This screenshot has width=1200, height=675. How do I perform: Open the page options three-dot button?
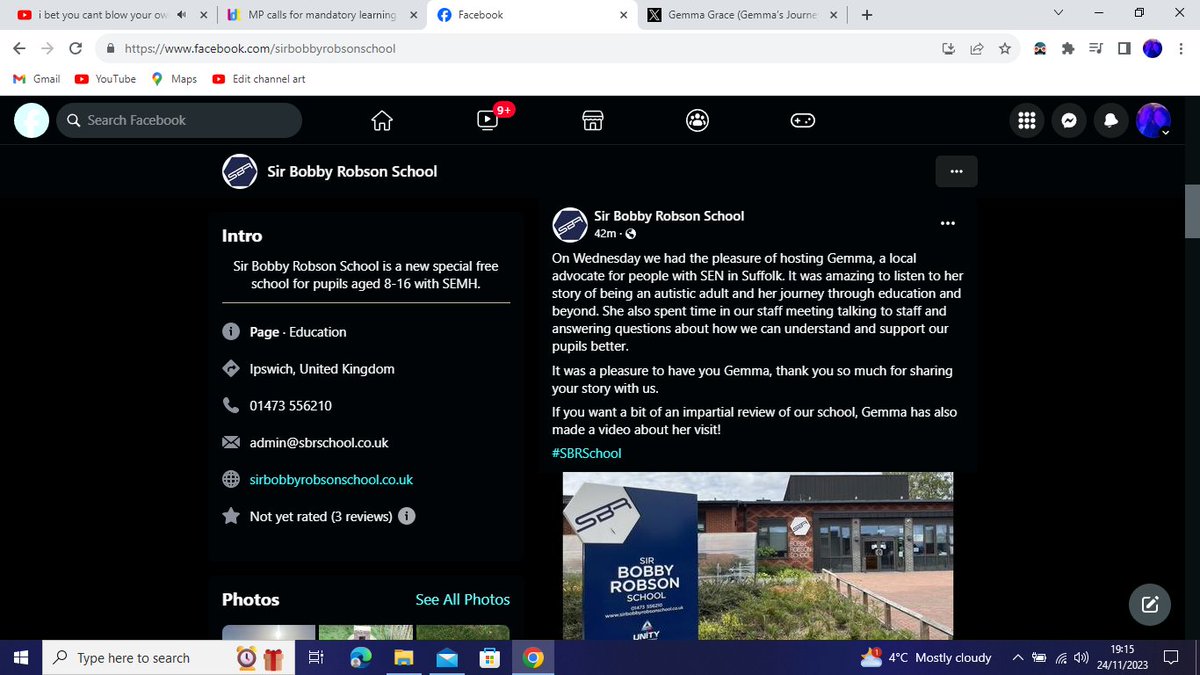(x=956, y=171)
